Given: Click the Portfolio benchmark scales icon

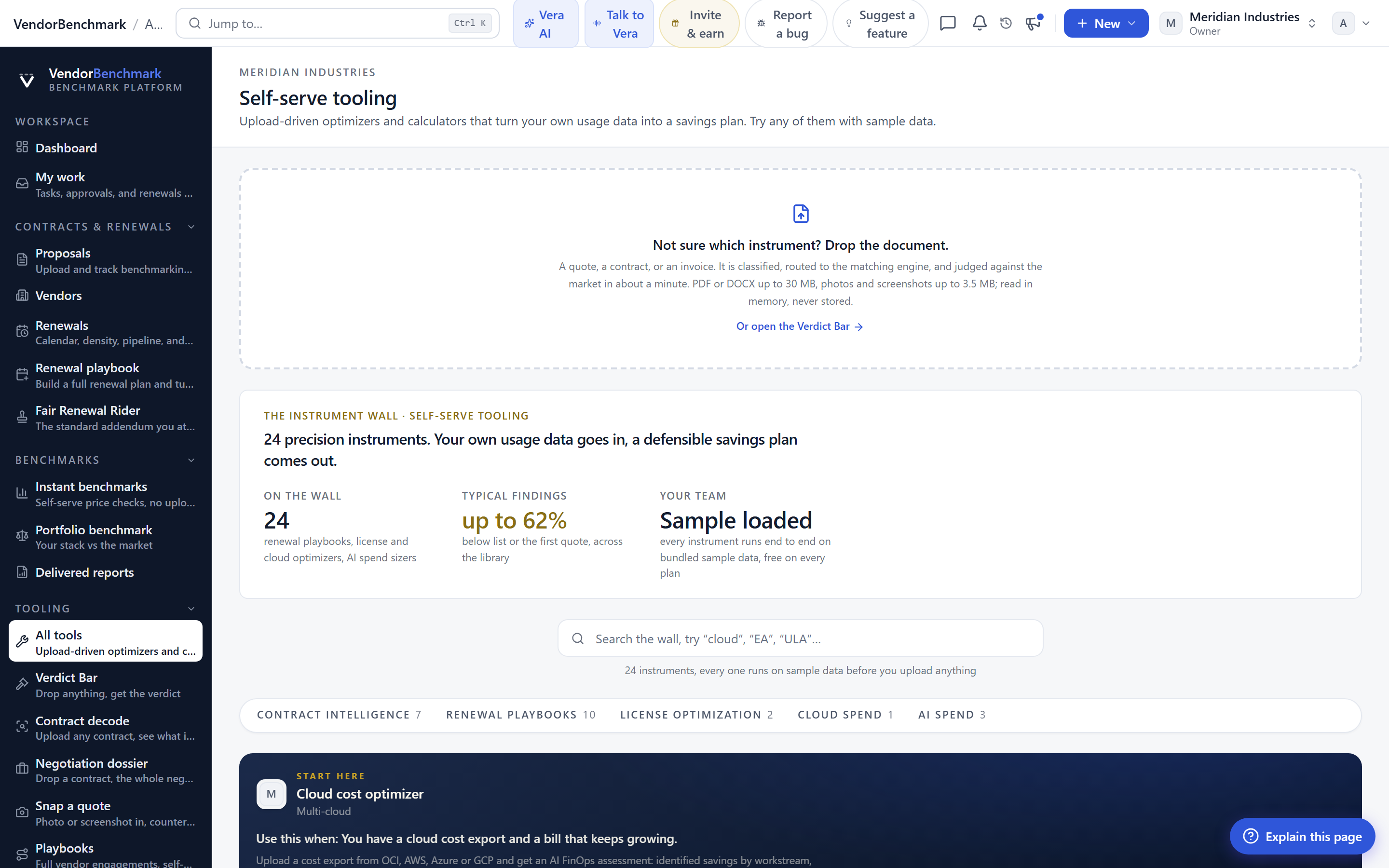Looking at the screenshot, I should coord(22,536).
